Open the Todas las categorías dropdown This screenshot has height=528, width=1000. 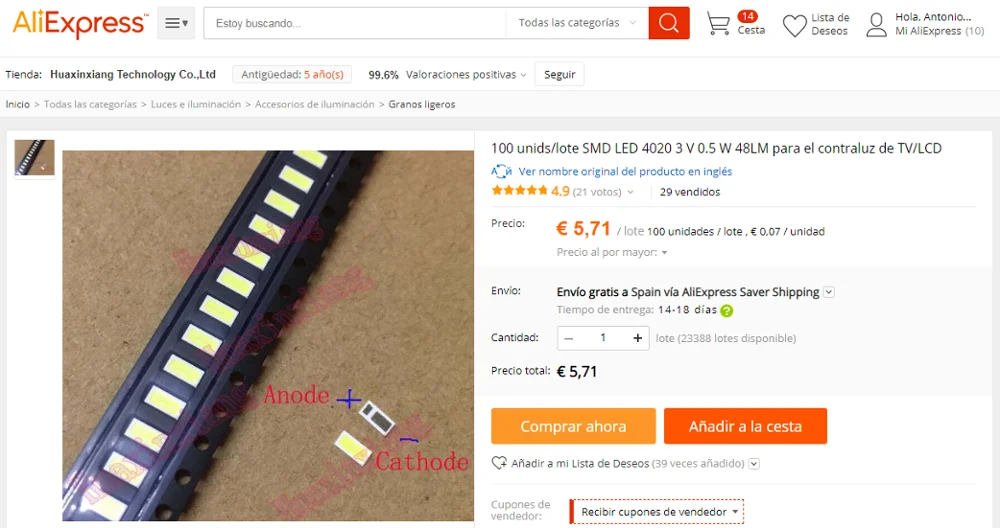click(x=577, y=23)
